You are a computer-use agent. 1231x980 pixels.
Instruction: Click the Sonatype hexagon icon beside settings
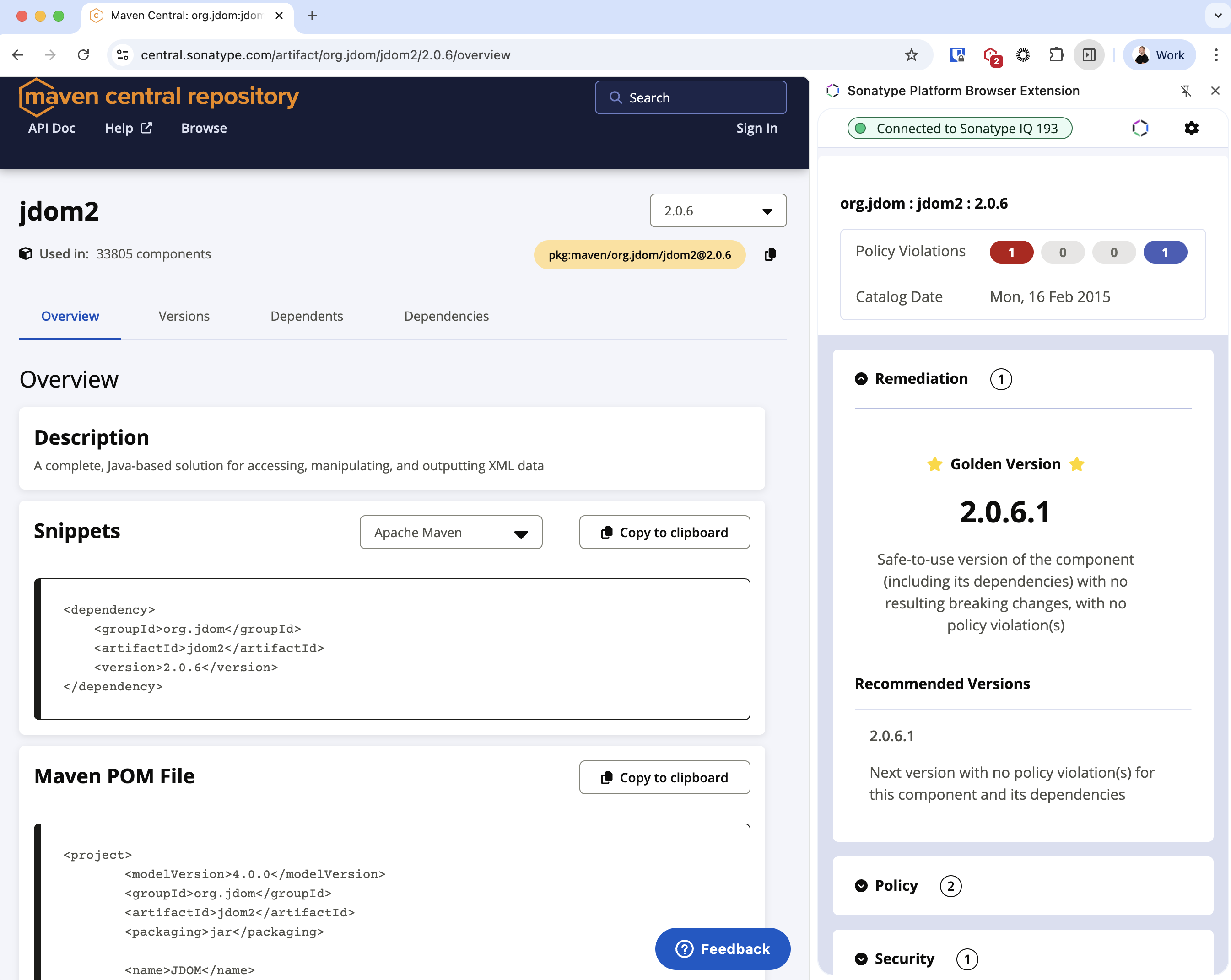pos(1139,129)
